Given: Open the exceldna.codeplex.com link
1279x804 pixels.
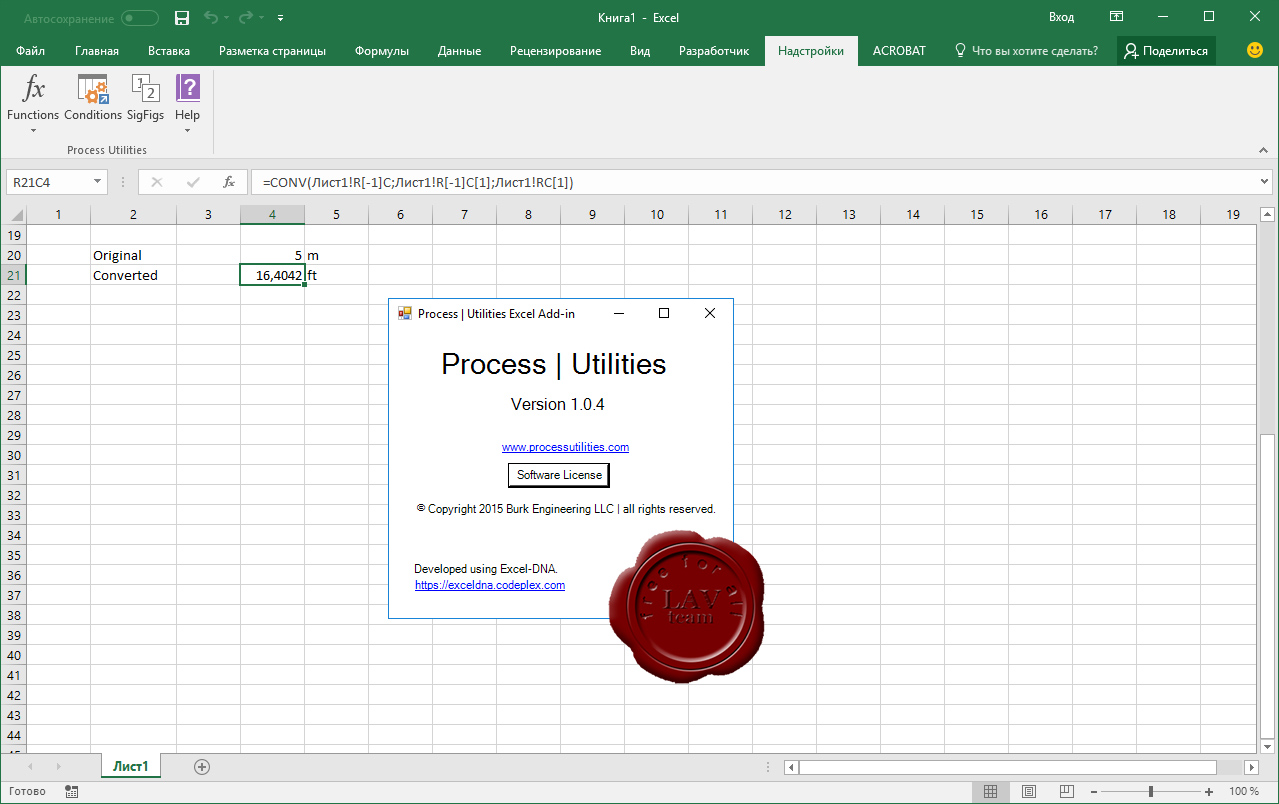Looking at the screenshot, I should pos(490,585).
